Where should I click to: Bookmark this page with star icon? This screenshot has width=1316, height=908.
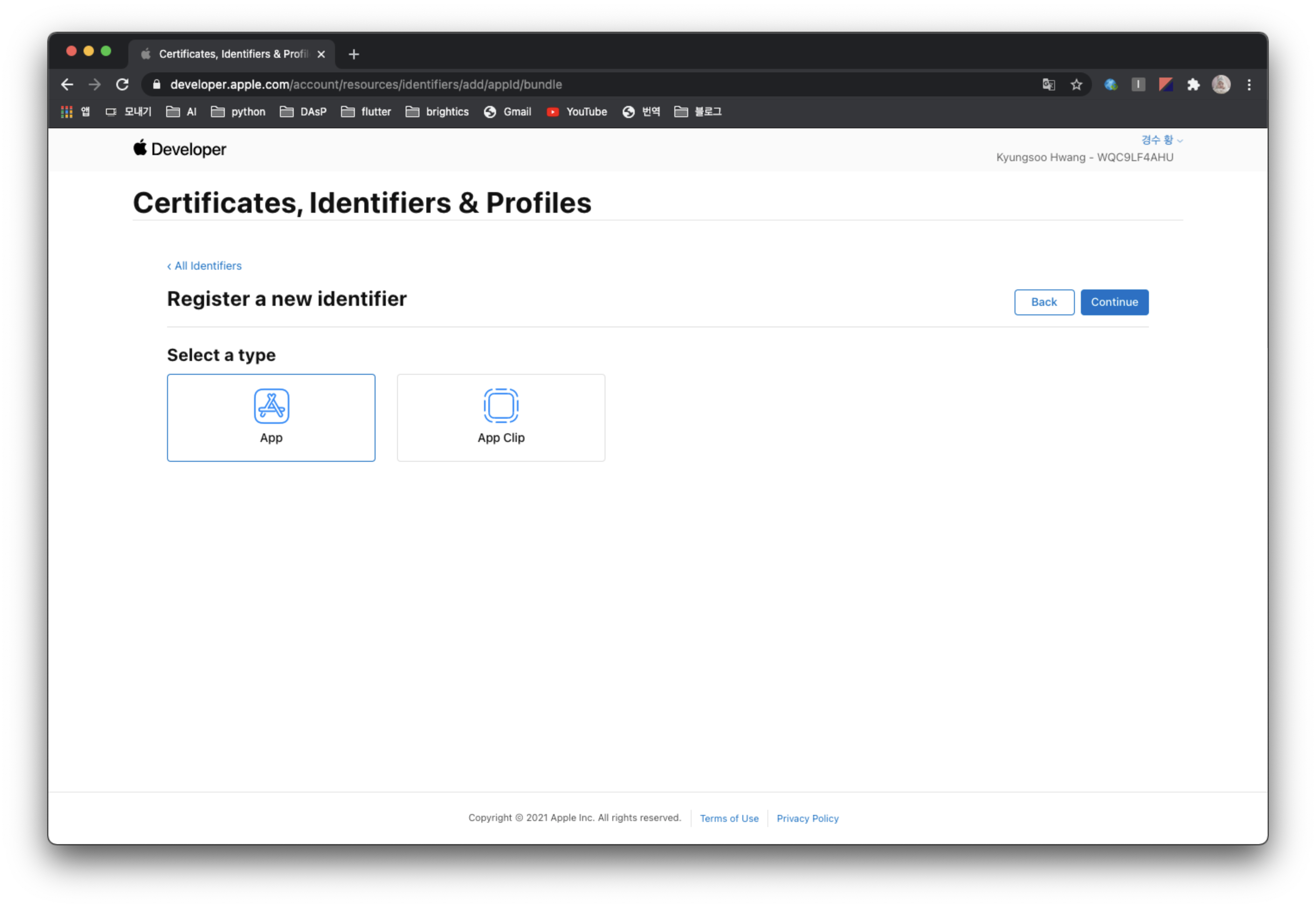click(x=1076, y=85)
